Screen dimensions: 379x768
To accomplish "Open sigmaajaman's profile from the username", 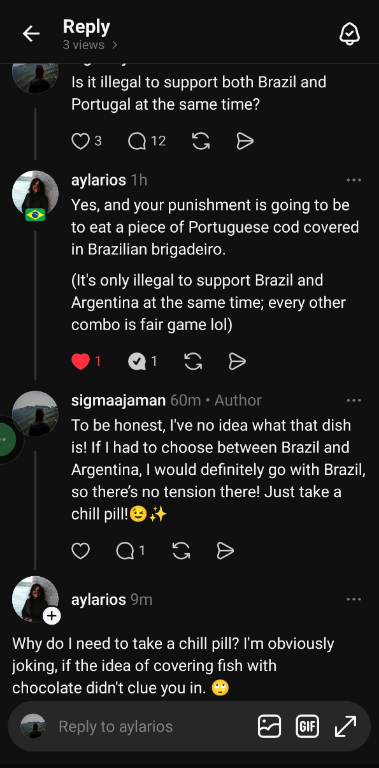I will point(118,400).
